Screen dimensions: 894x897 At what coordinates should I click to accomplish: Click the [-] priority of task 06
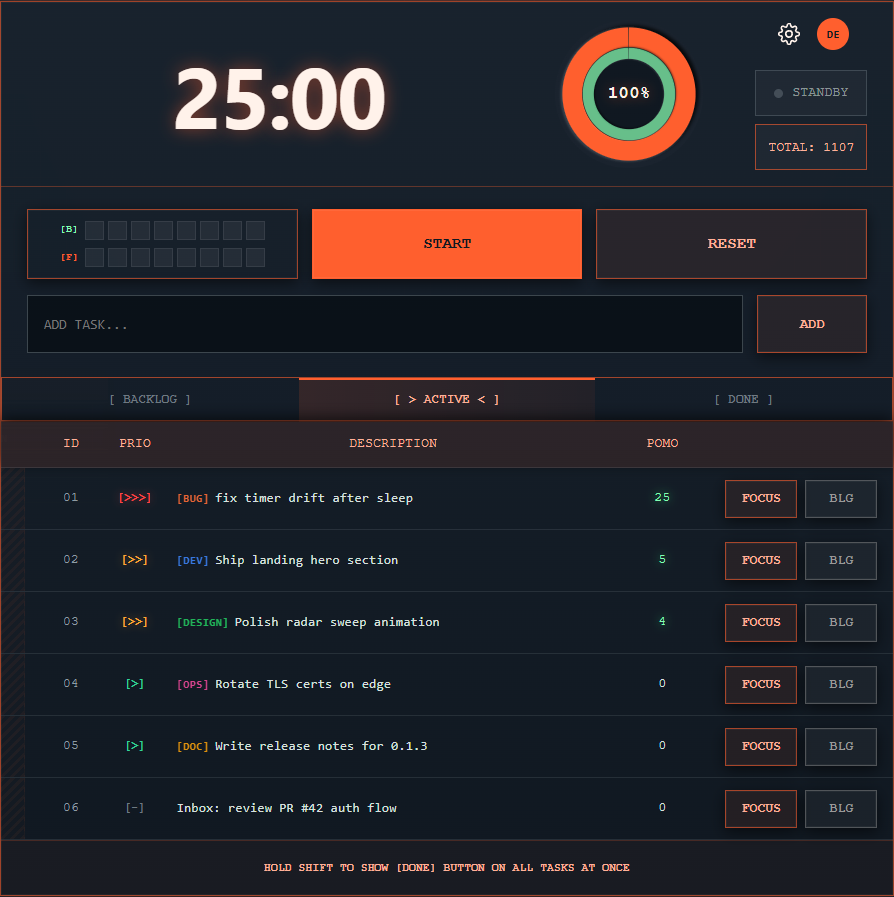coord(135,808)
